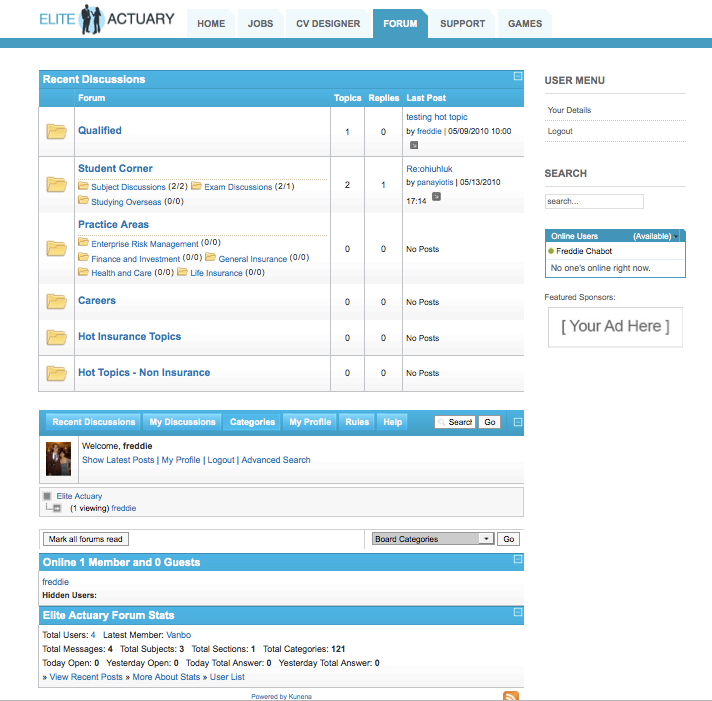
Task: Click the small folder icon beside Exam Discussions
Action: [x=197, y=186]
